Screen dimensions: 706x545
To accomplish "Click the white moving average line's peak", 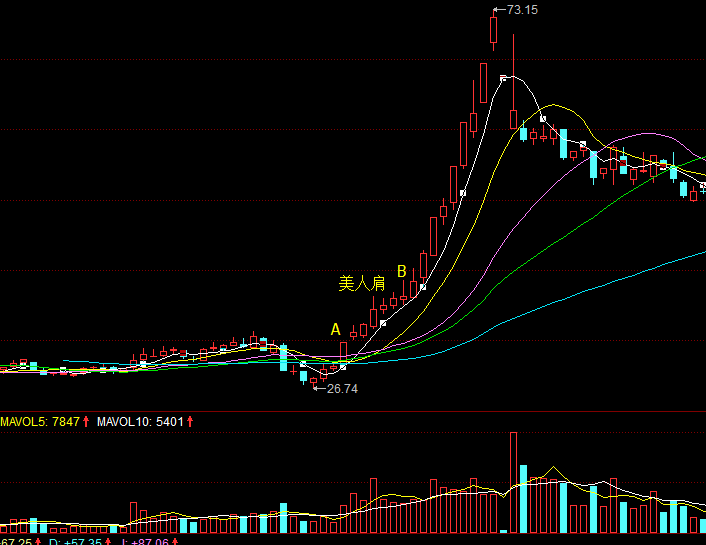I will pos(509,76).
